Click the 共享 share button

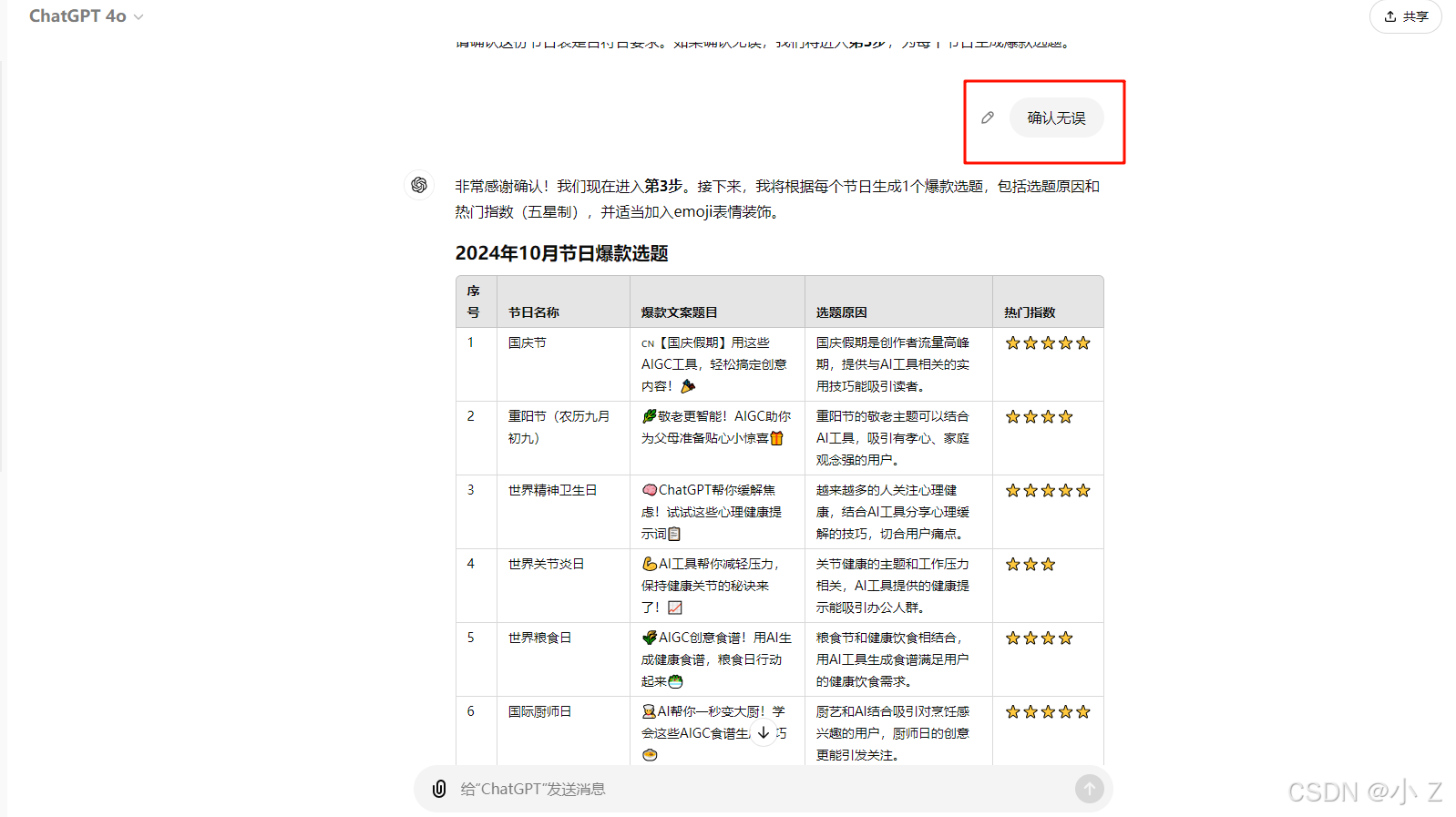click(1406, 16)
